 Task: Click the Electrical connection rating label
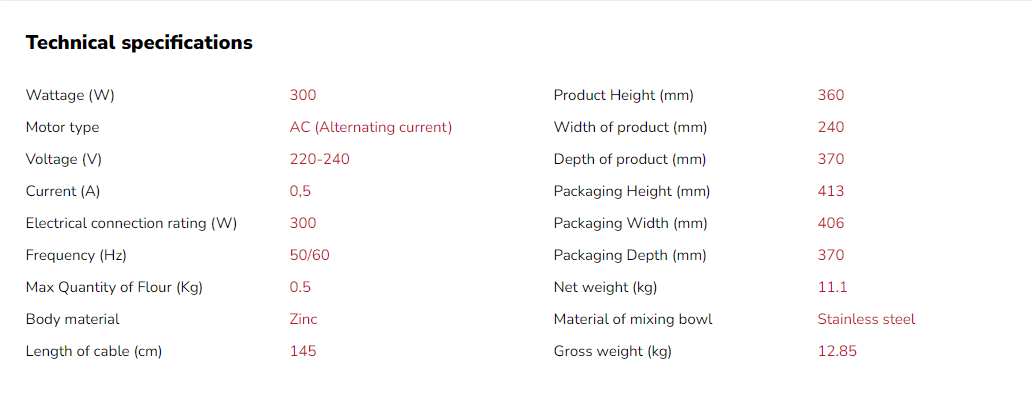point(131,223)
